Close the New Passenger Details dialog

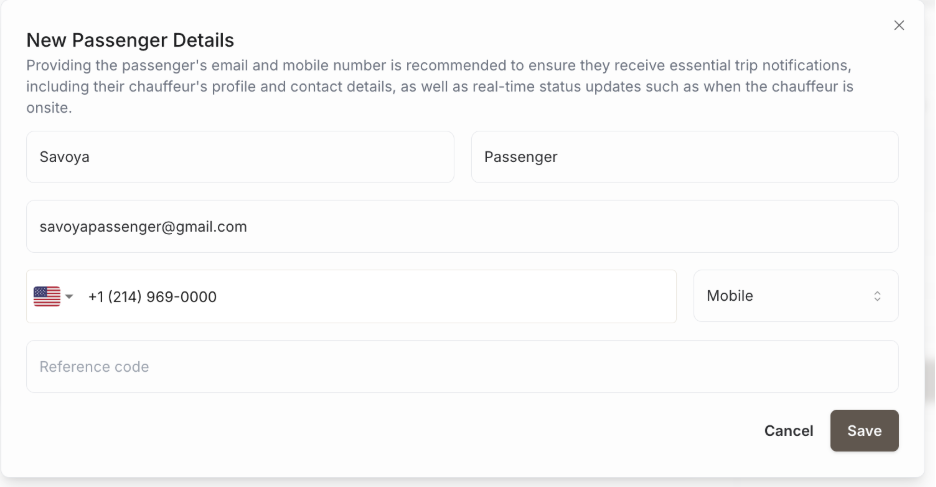pyautogui.click(x=898, y=25)
